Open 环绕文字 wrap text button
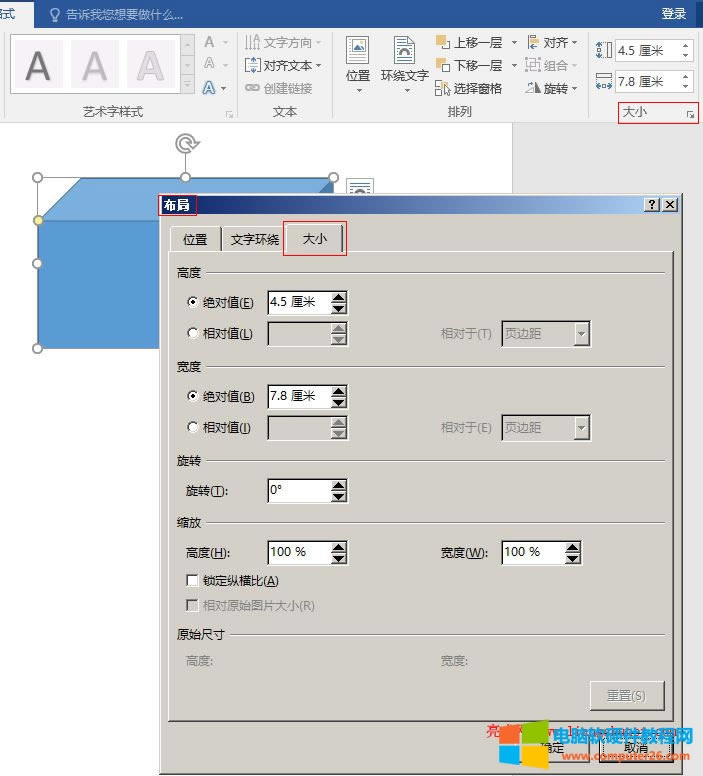Image resolution: width=703 pixels, height=776 pixels. pyautogui.click(x=404, y=64)
